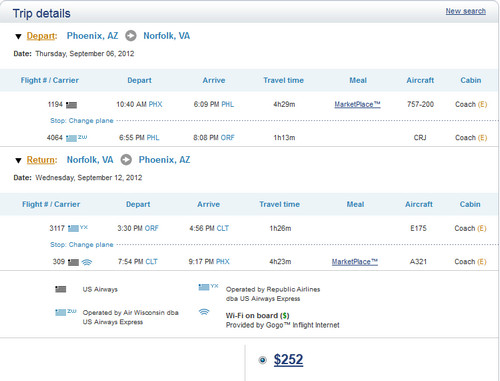Click the 757-200 aircraft value

pyautogui.click(x=420, y=104)
